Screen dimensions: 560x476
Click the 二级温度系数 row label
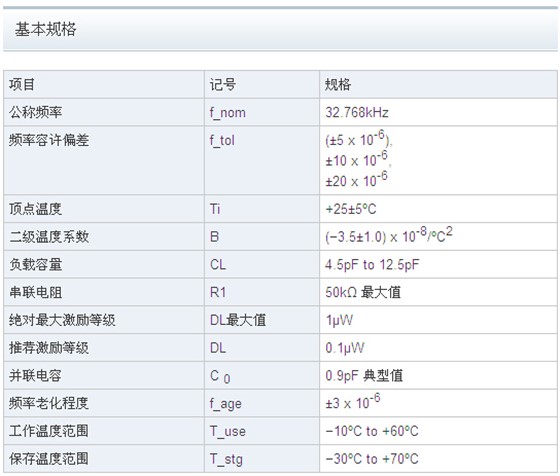coord(49,237)
